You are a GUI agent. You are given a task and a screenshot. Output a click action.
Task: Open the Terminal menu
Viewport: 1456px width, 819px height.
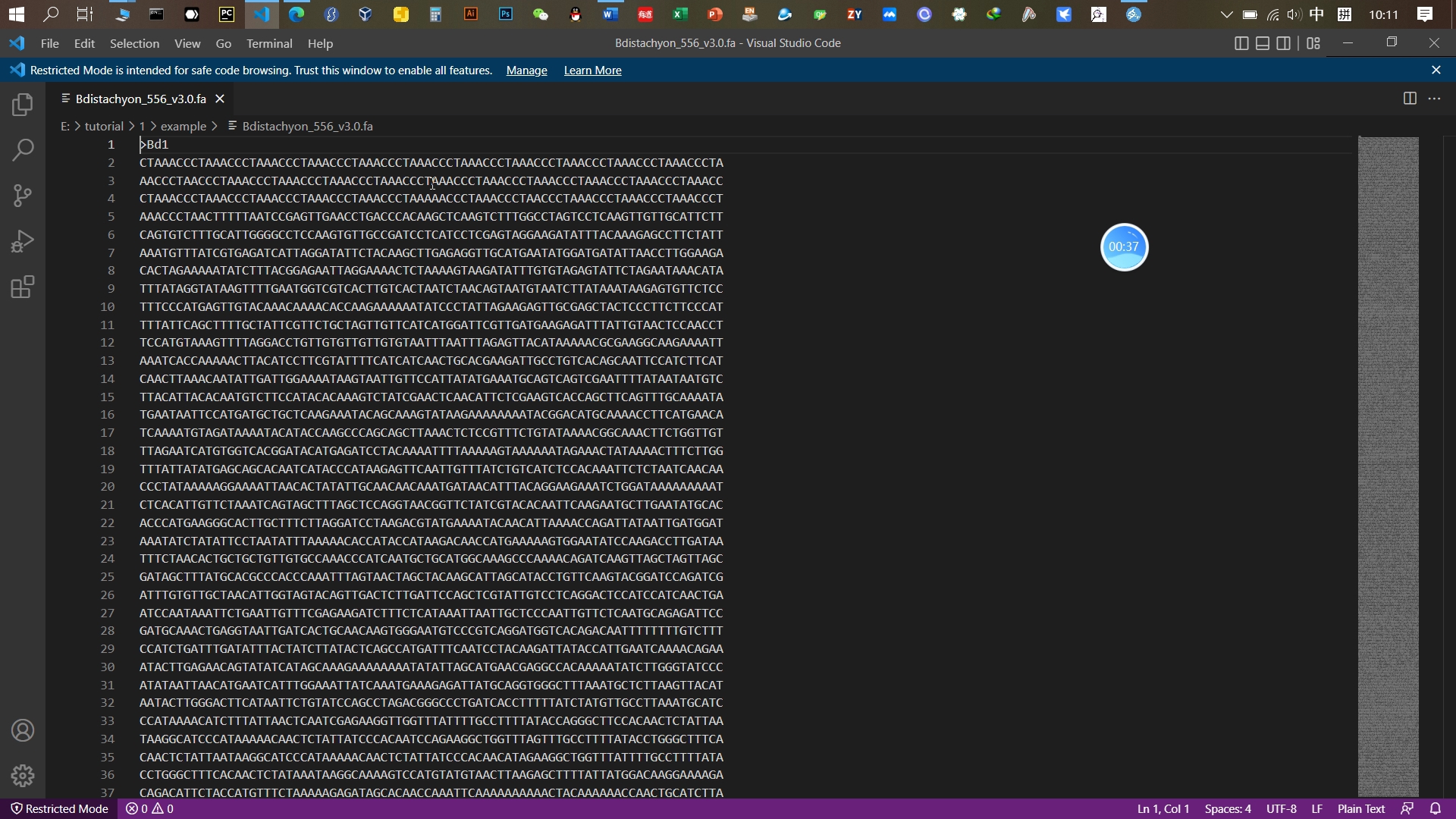(x=269, y=43)
